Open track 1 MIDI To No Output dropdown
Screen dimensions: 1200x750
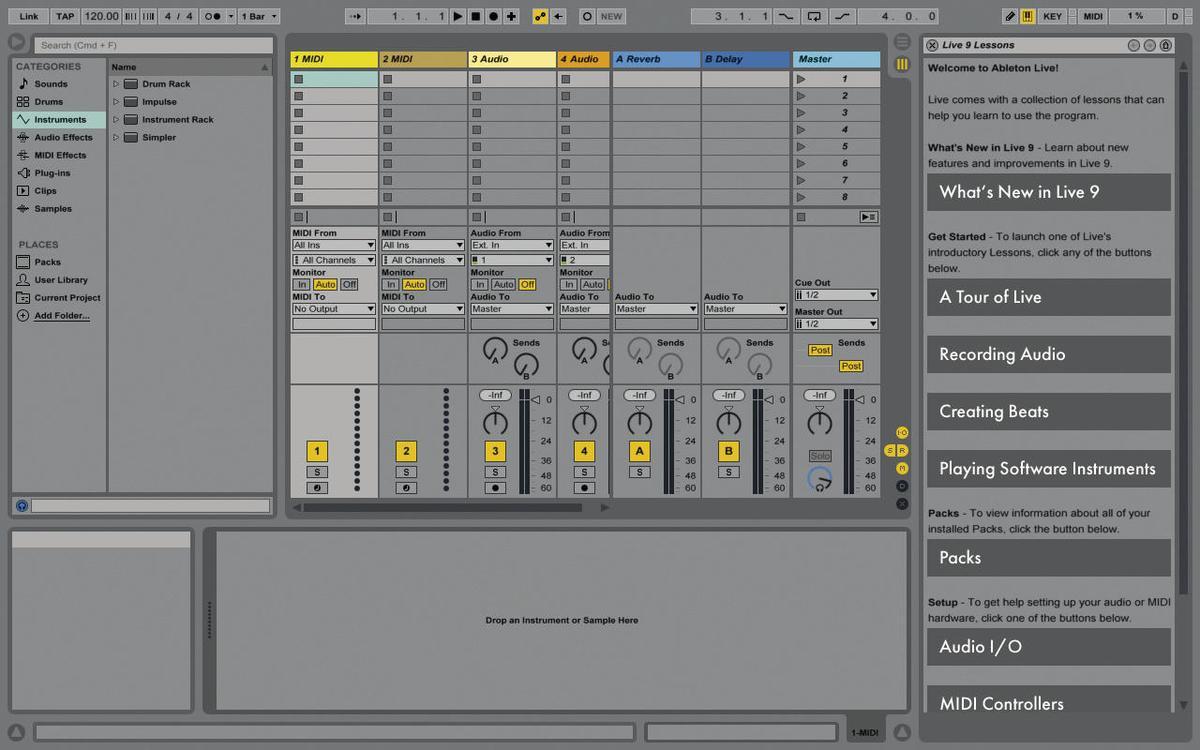coord(334,309)
